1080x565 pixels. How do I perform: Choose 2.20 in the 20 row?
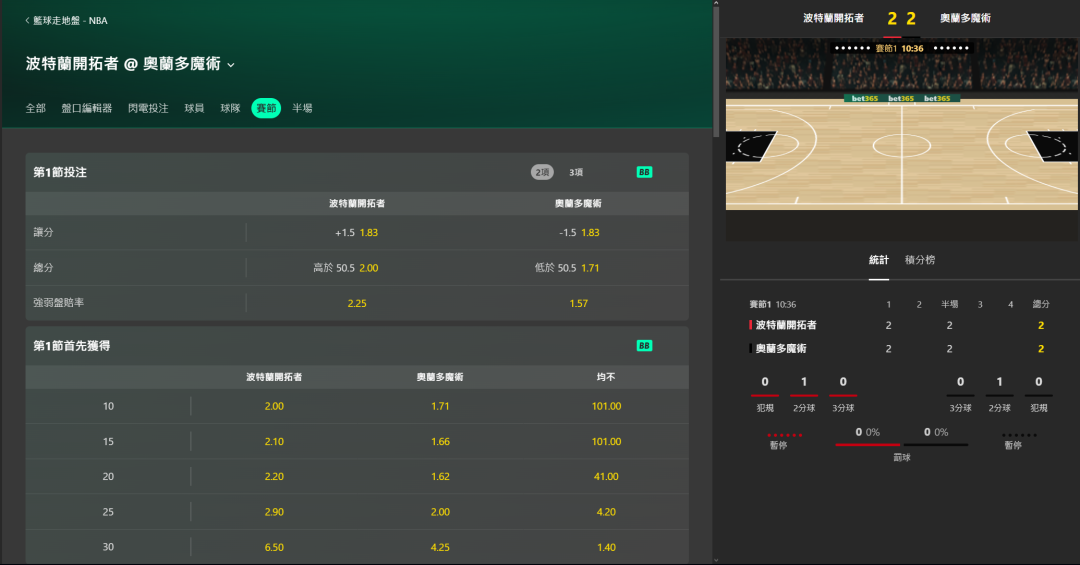click(274, 477)
